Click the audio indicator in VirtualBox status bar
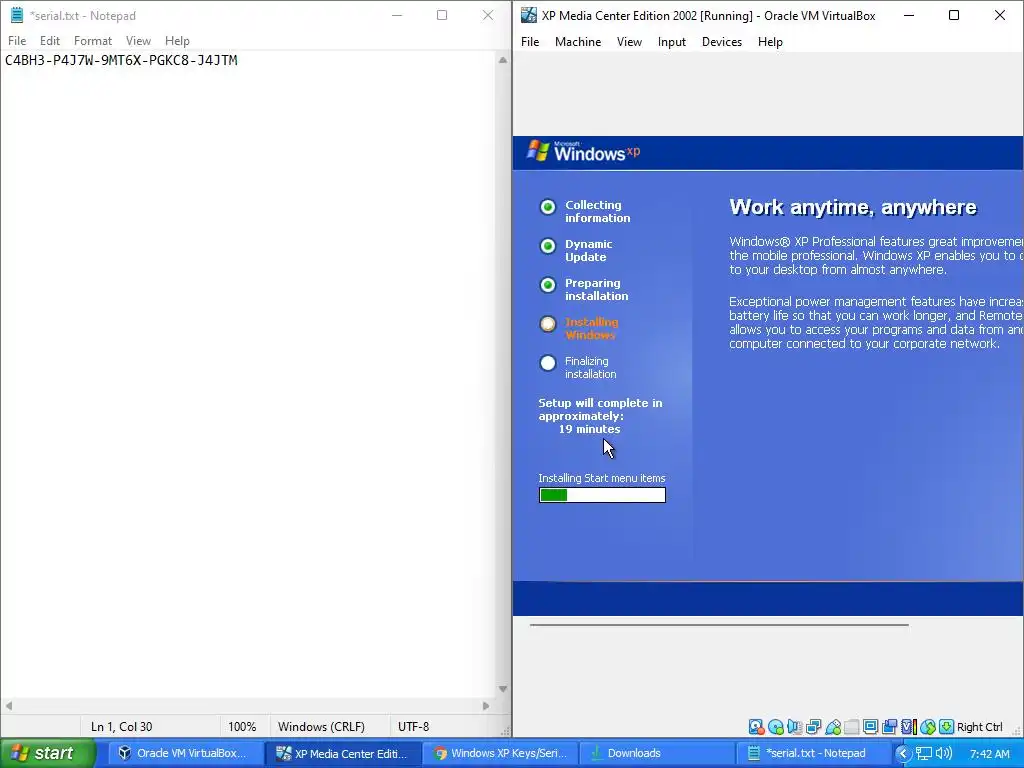 click(795, 727)
